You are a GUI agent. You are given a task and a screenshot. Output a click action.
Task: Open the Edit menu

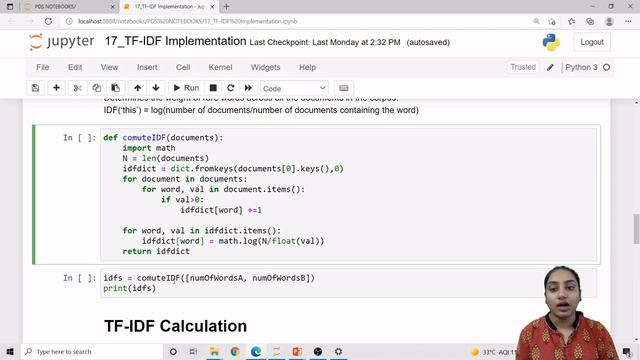pyautogui.click(x=75, y=67)
